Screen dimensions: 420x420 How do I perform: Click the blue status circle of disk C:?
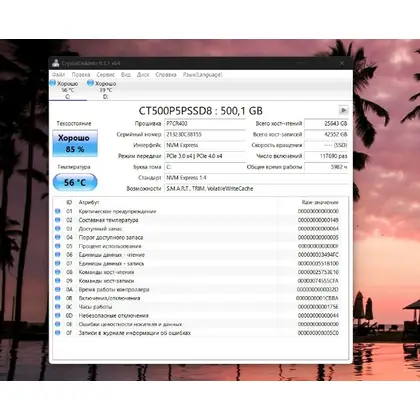(x=53, y=83)
